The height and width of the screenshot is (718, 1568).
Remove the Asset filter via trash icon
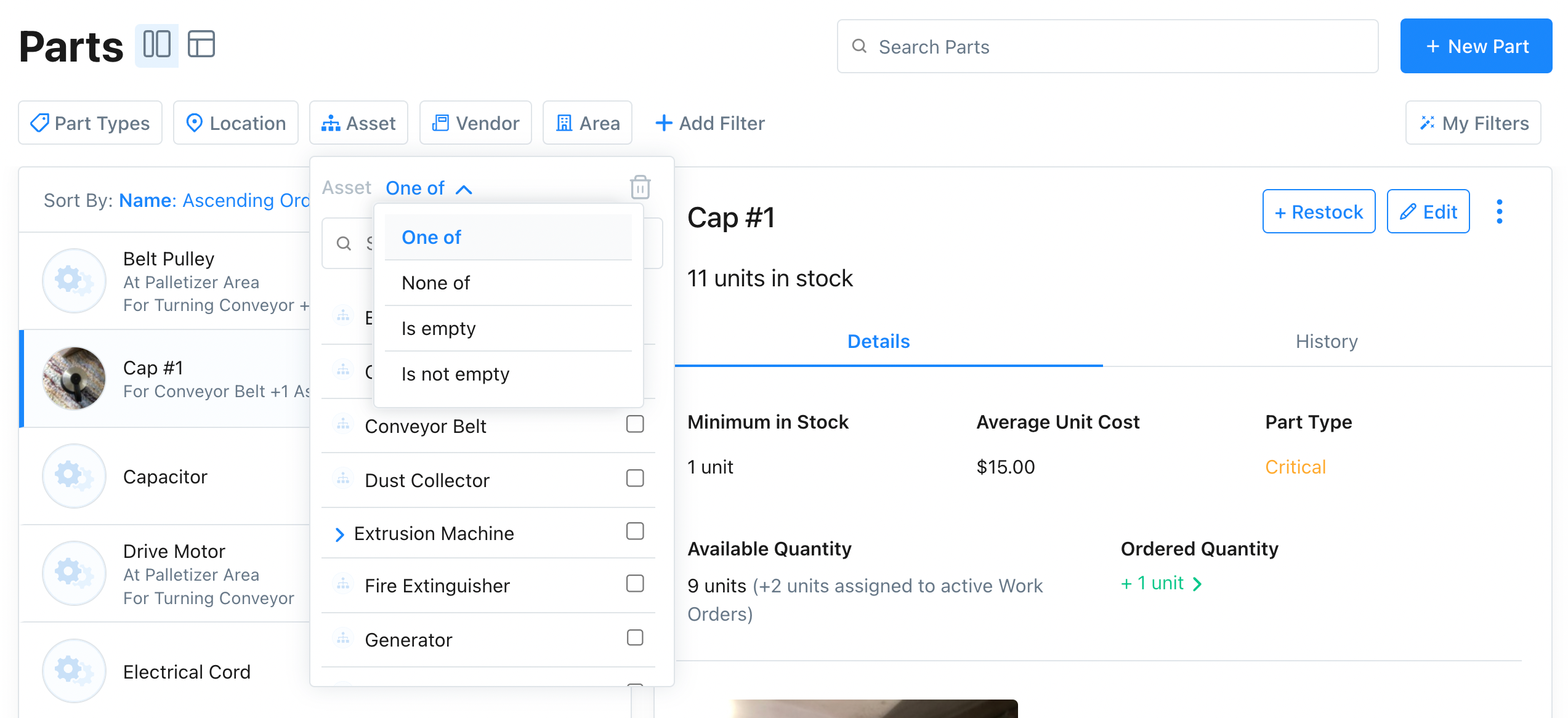(x=640, y=188)
